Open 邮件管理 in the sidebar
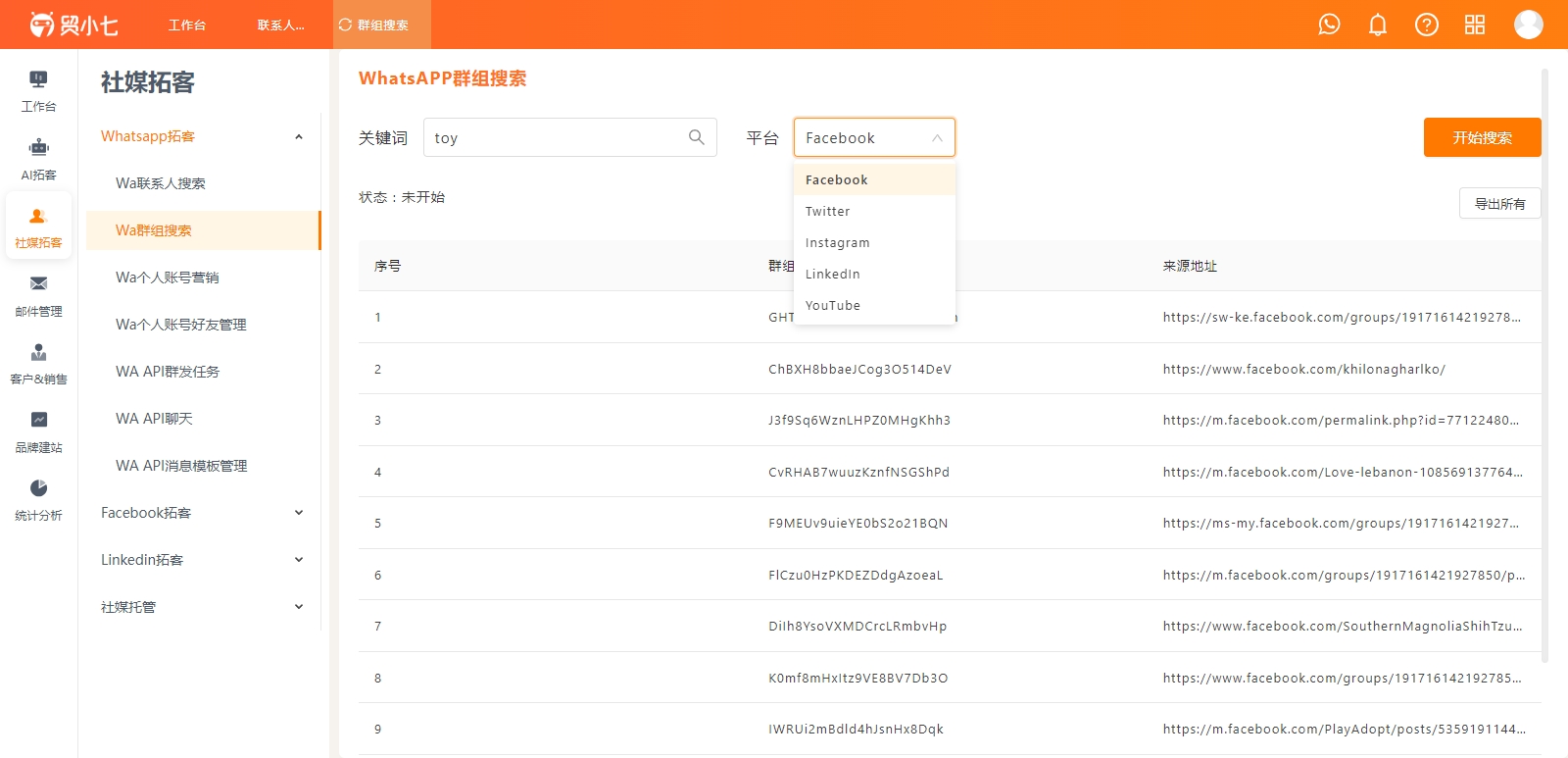The image size is (1568, 758). [x=38, y=296]
